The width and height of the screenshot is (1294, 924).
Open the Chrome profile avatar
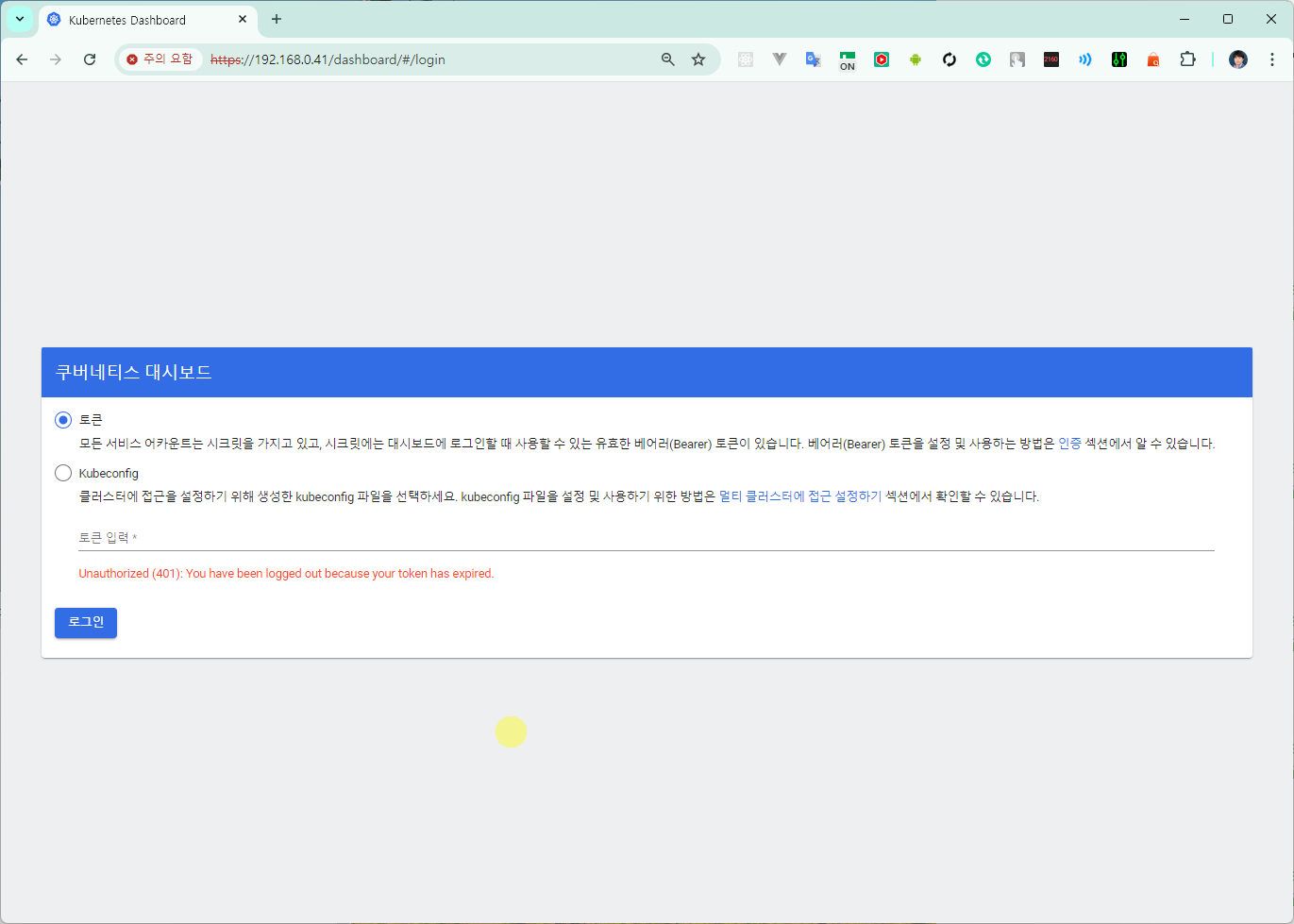pyautogui.click(x=1238, y=59)
